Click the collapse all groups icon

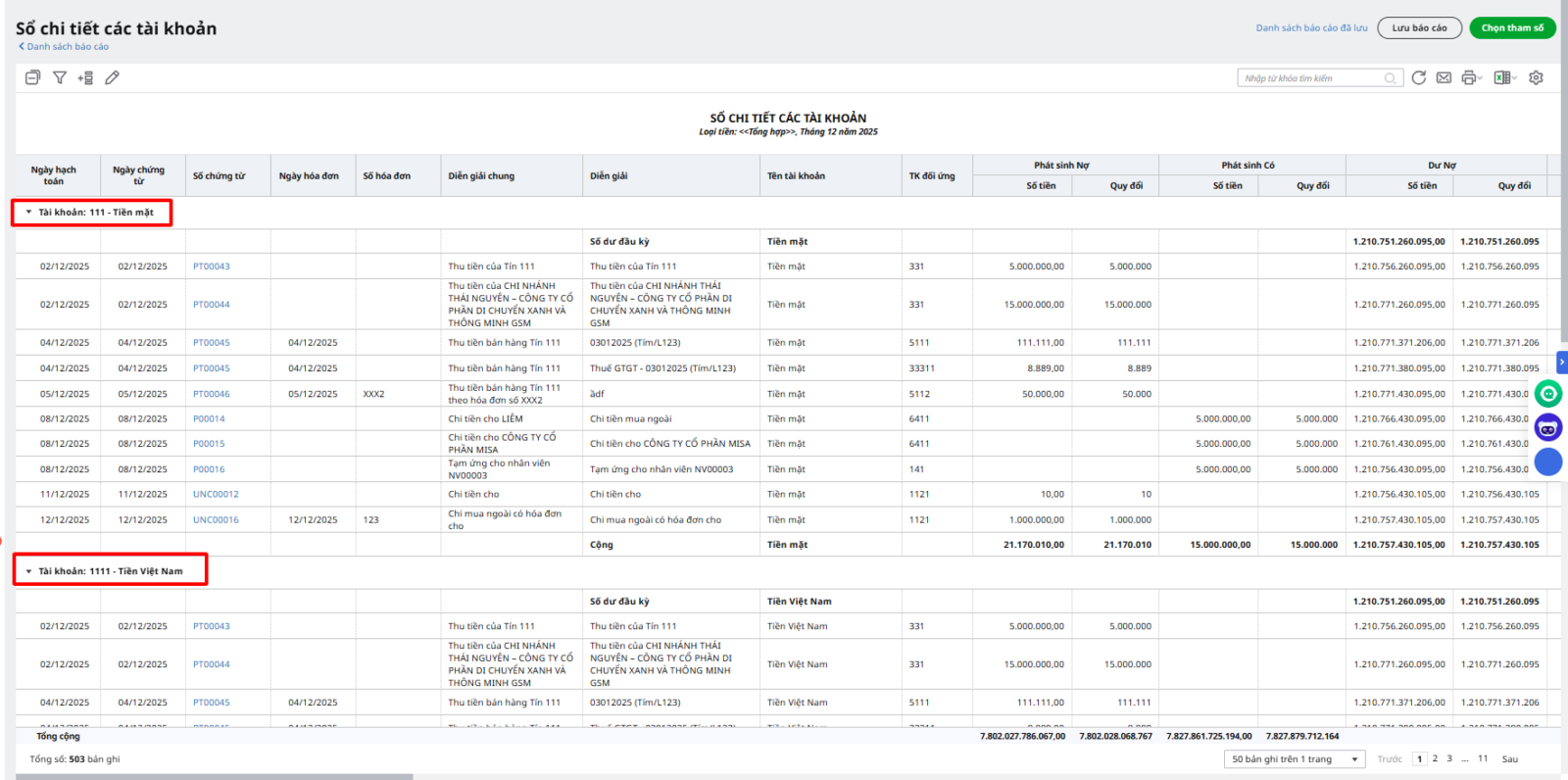32,77
